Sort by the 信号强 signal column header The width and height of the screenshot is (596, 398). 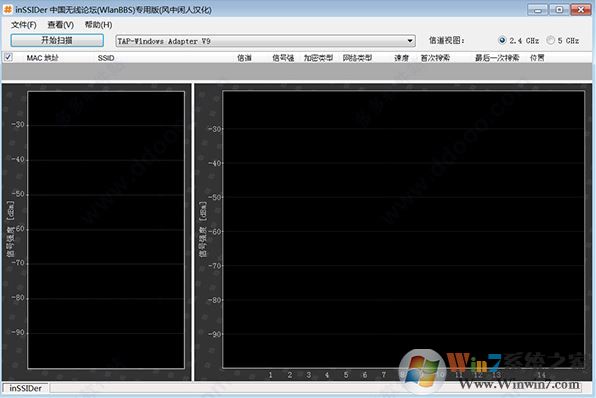(x=283, y=58)
